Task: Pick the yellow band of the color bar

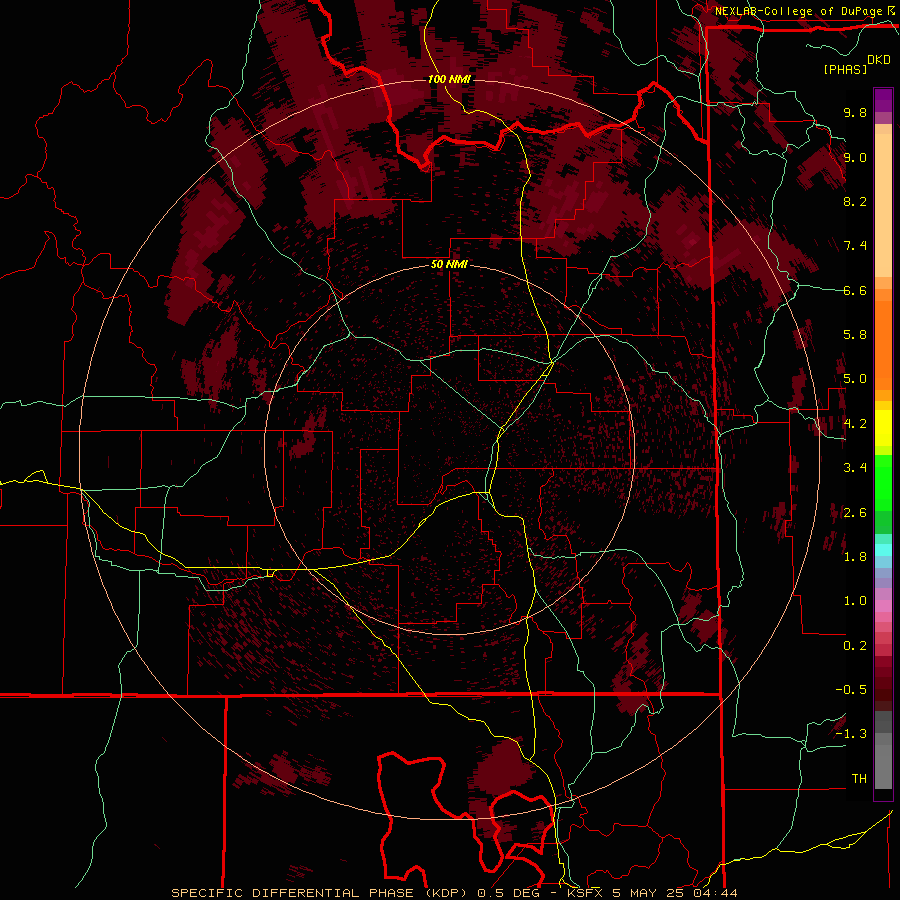Action: [x=883, y=428]
